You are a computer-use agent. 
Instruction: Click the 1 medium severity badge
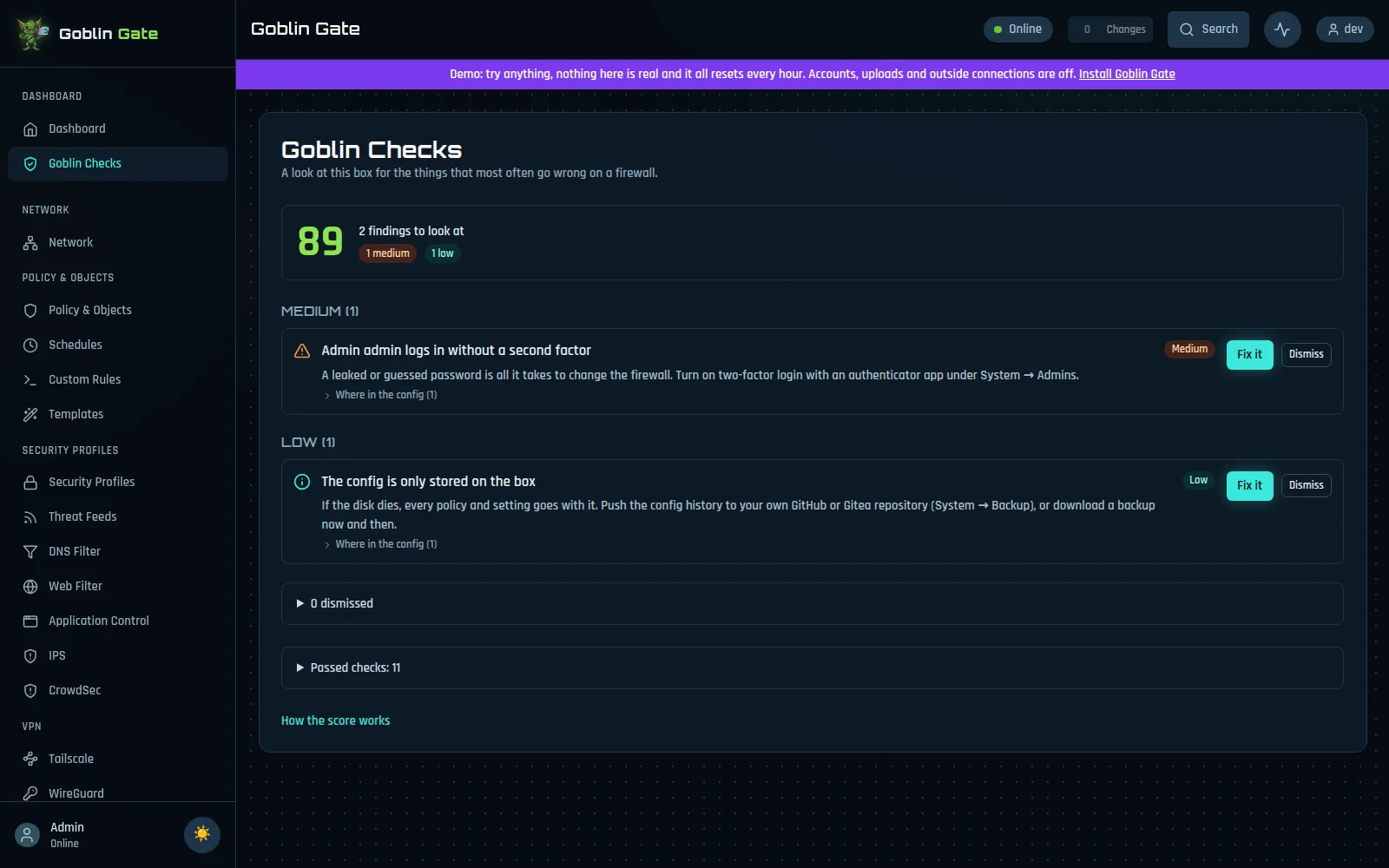tap(387, 254)
